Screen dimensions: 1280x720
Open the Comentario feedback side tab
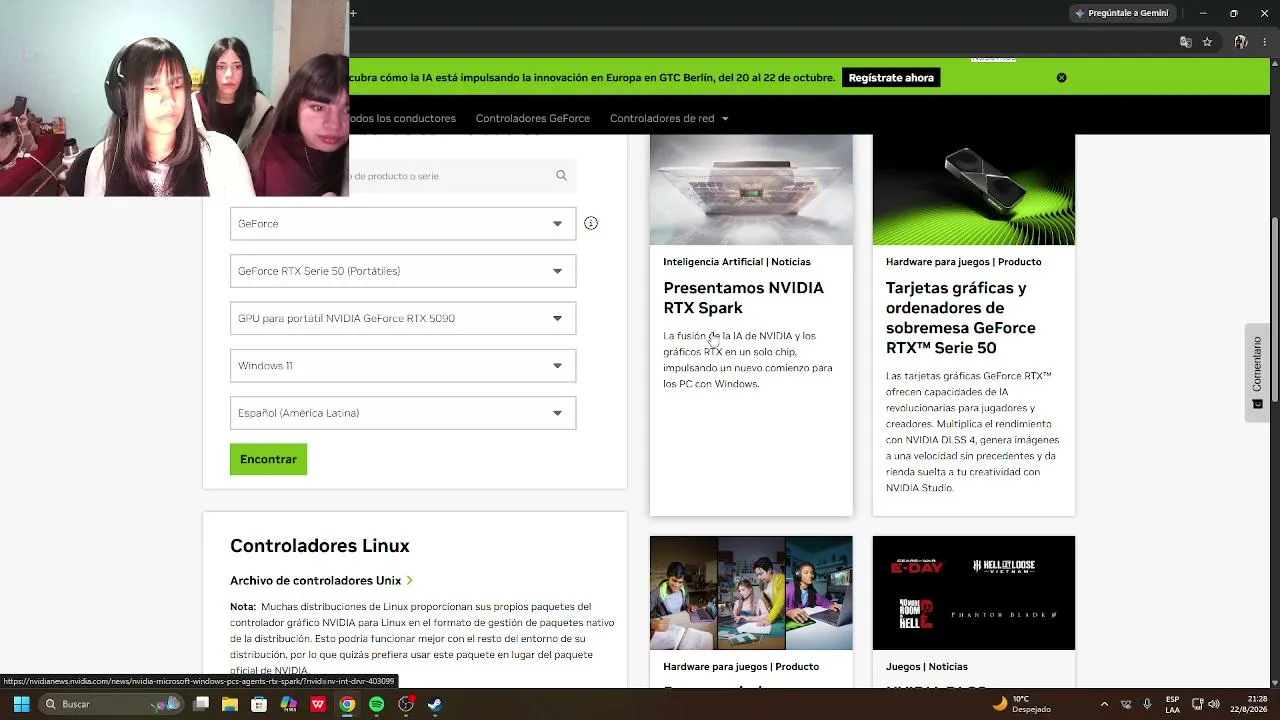1257,373
